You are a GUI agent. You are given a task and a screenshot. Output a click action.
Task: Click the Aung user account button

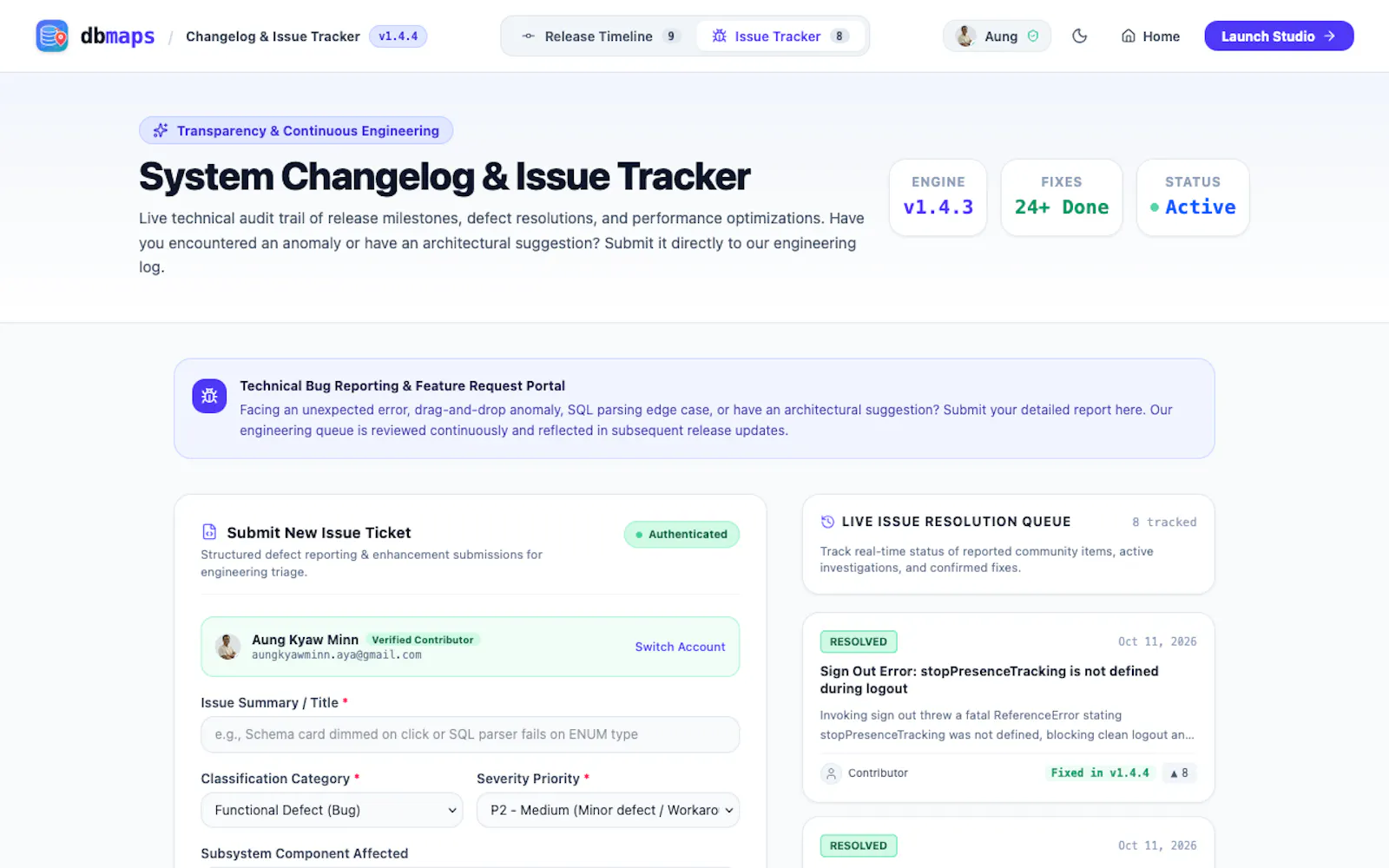click(997, 36)
